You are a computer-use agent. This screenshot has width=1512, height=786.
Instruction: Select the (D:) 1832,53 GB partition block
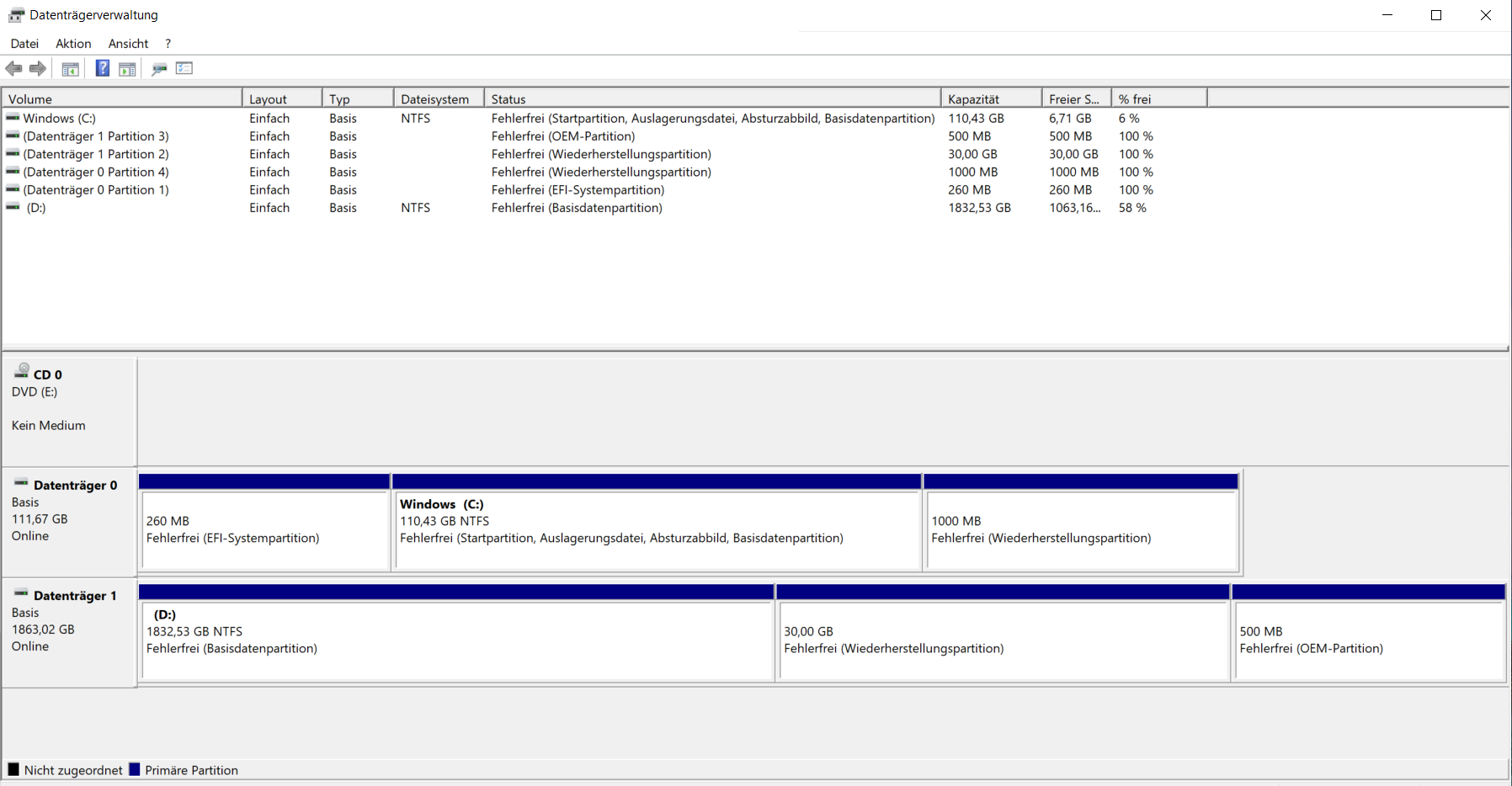(x=456, y=633)
